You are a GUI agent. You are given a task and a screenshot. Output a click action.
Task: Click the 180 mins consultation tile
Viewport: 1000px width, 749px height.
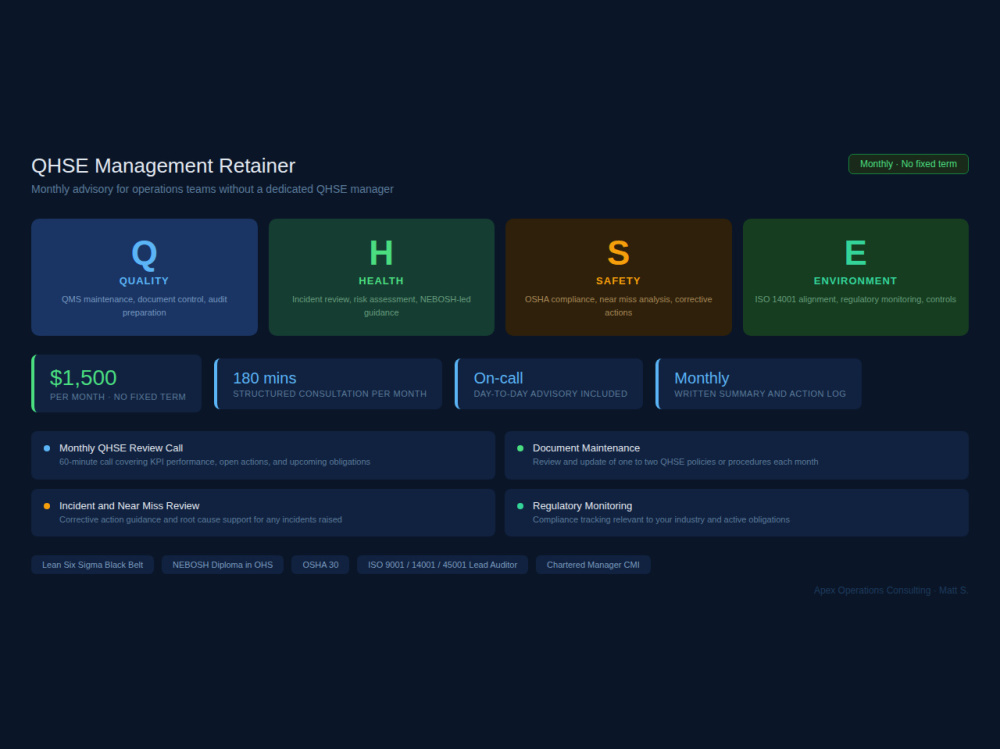coord(328,383)
